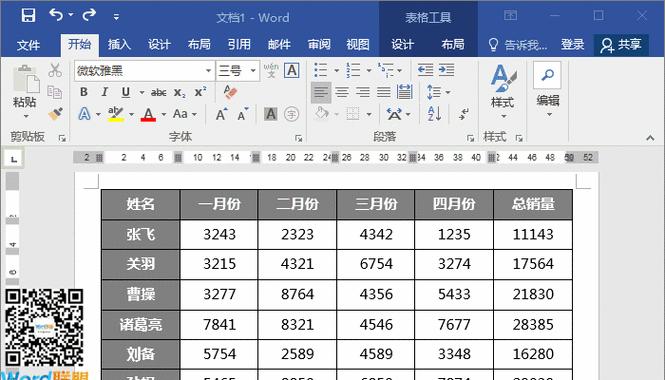
Task: Decrease paragraph indent
Action: [425, 70]
